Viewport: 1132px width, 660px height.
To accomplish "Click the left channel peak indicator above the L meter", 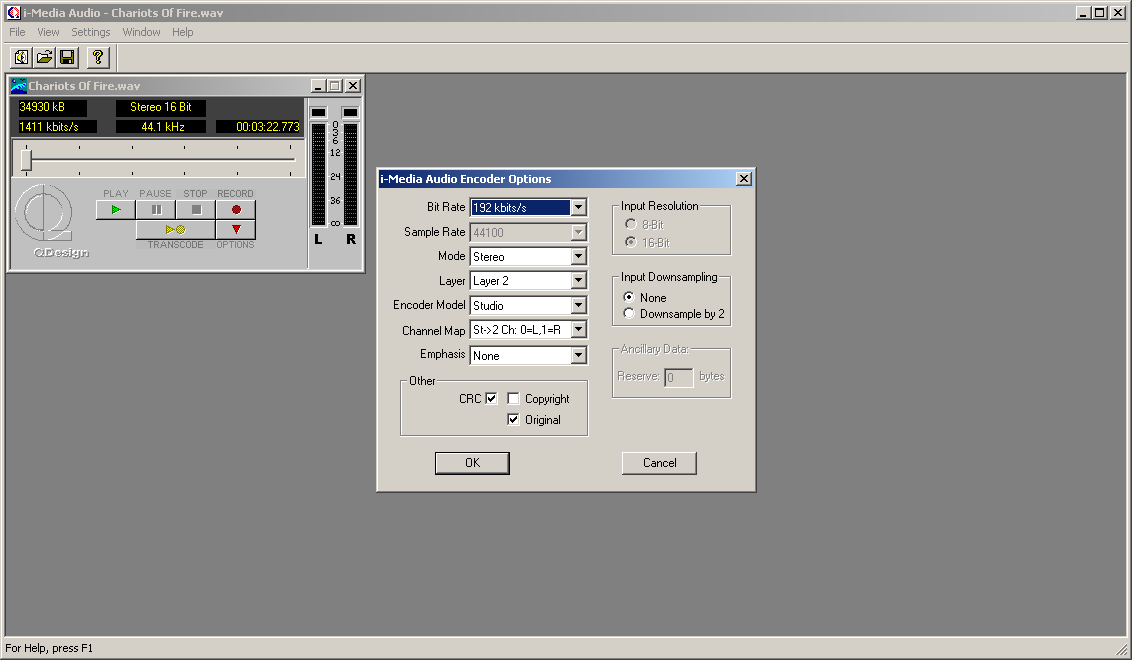I will [x=318, y=113].
